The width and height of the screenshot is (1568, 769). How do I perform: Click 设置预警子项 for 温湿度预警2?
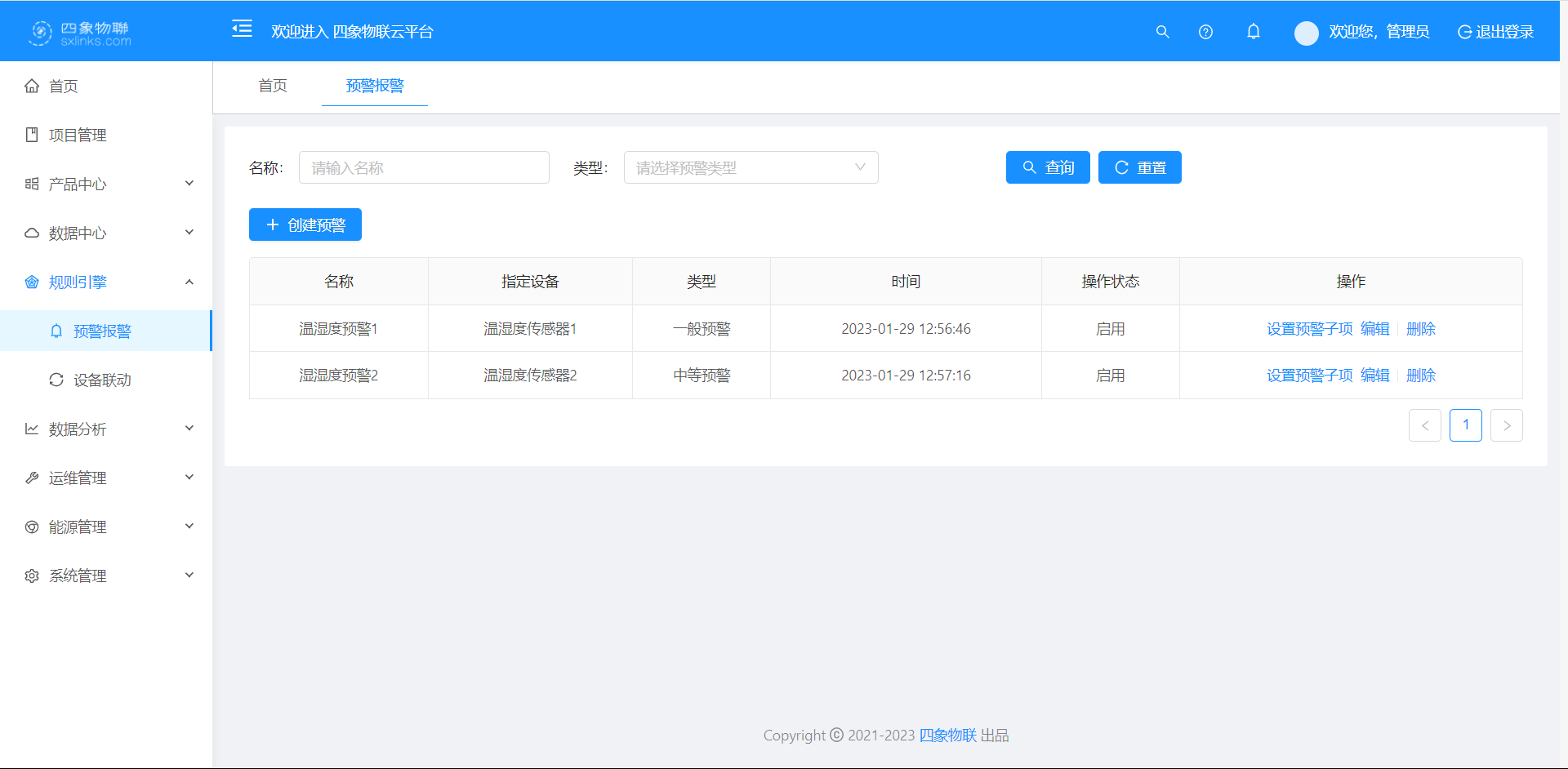tap(1308, 375)
